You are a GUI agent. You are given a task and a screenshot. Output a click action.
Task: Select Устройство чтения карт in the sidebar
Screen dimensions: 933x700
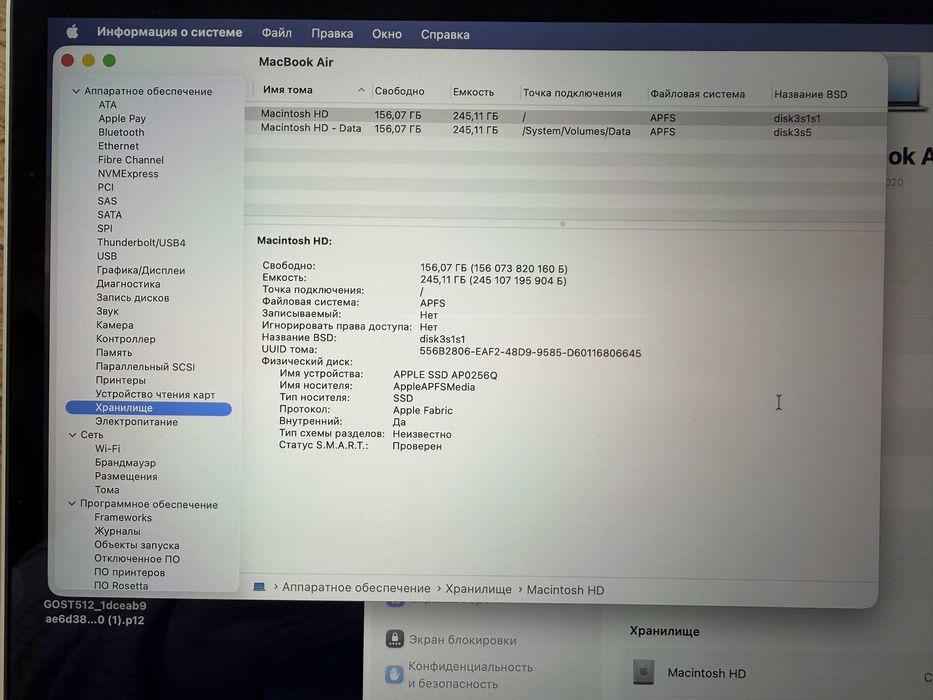(155, 394)
